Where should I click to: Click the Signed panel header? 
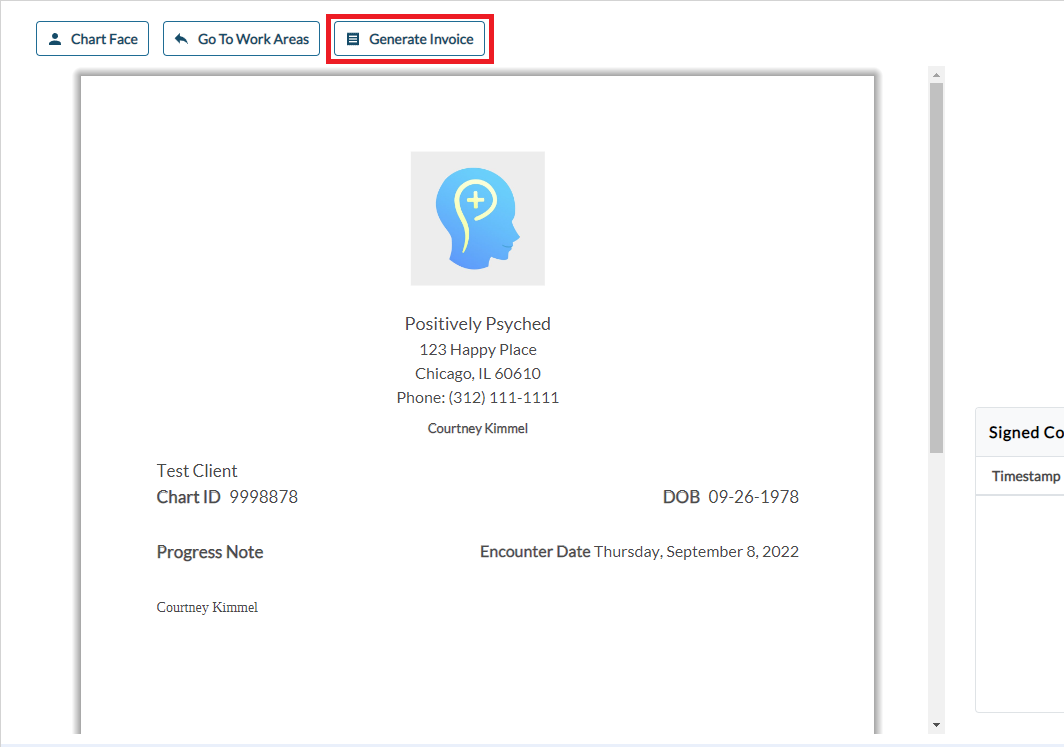point(1025,432)
